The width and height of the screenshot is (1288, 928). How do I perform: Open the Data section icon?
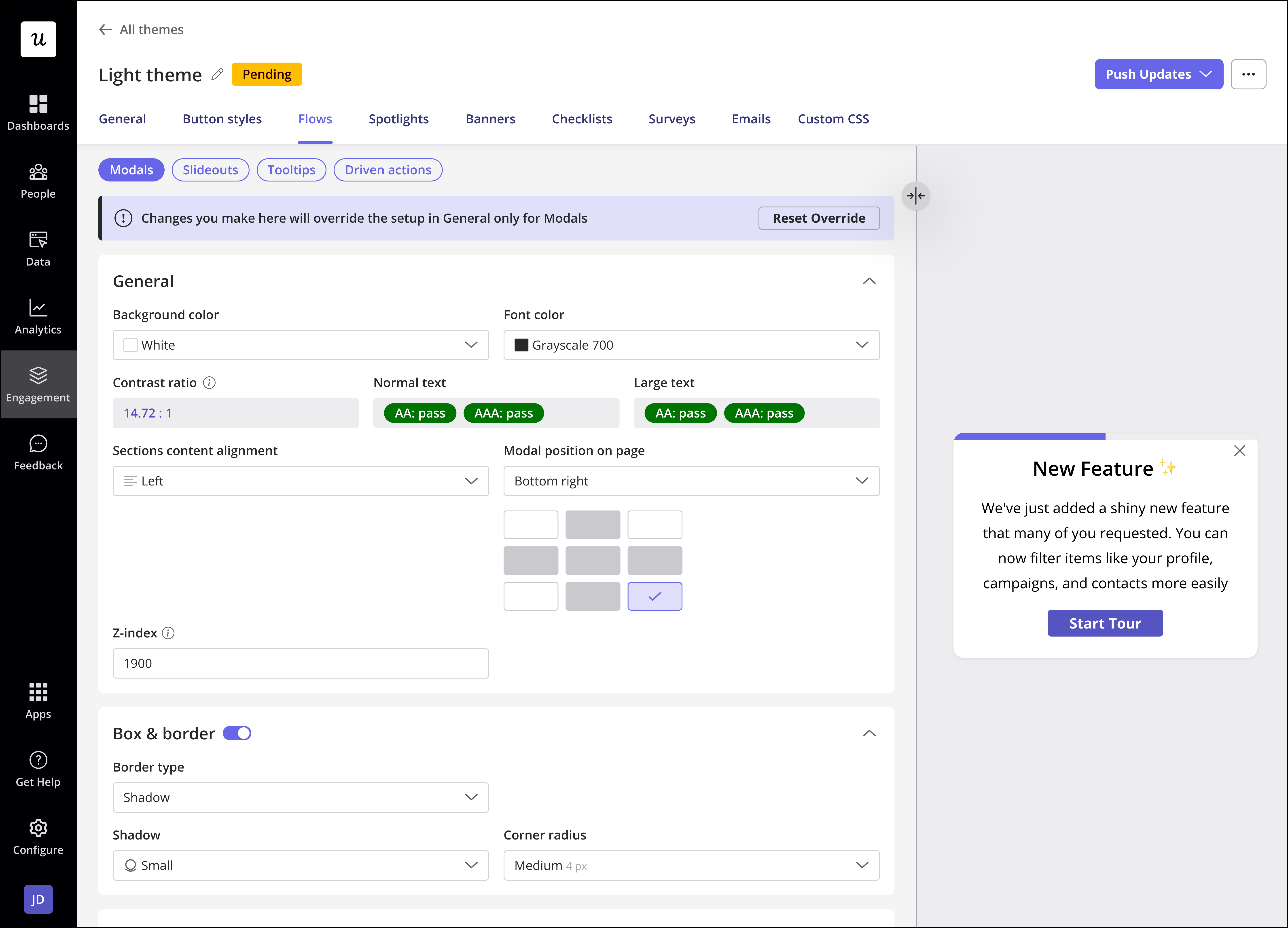[38, 240]
